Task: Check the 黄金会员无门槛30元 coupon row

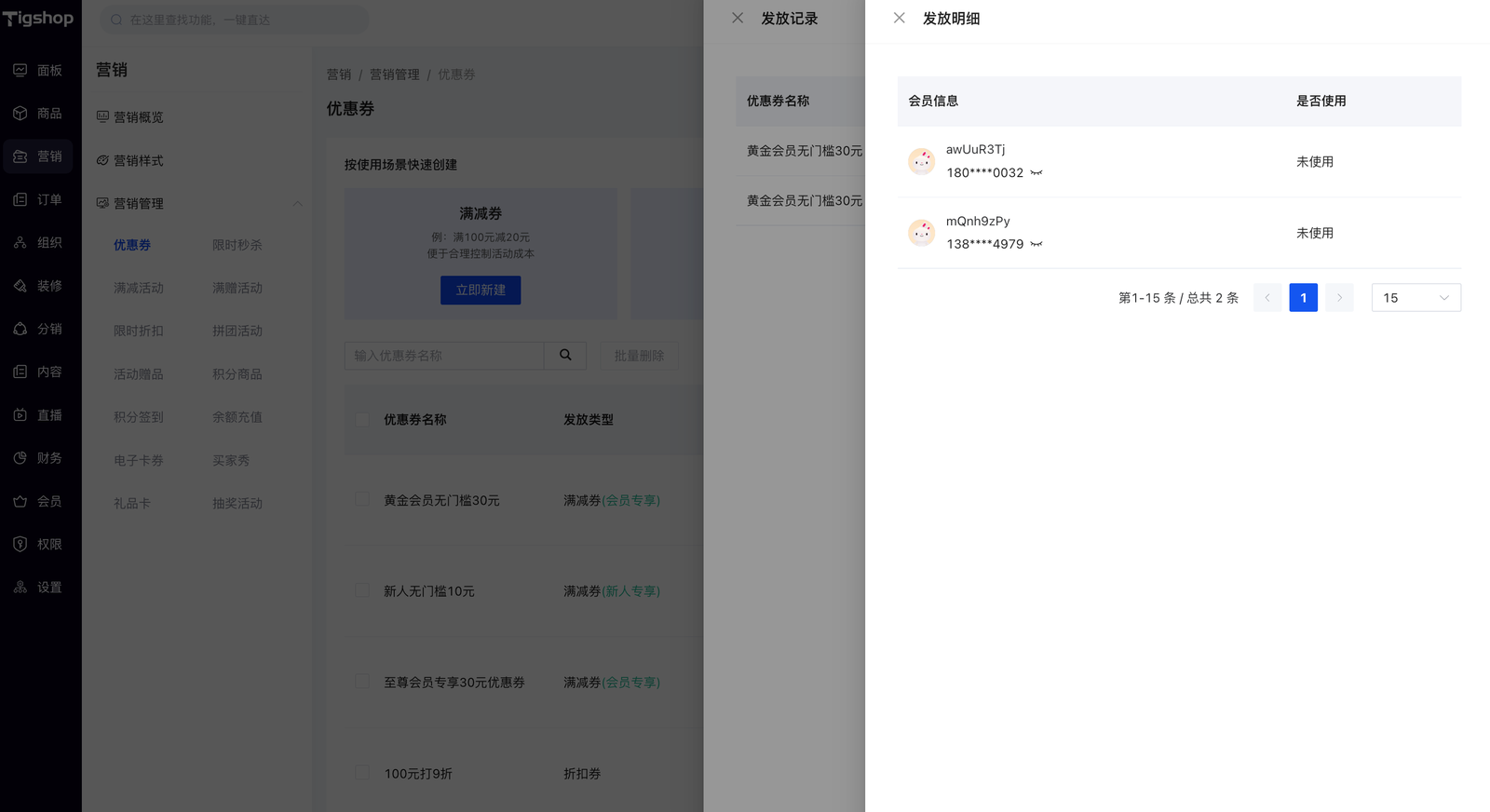Action: click(x=362, y=500)
